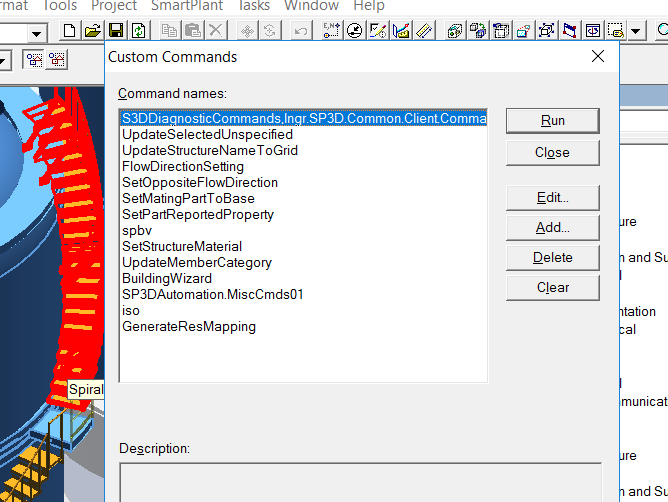Click the Add... button
The width and height of the screenshot is (668, 502).
click(553, 228)
